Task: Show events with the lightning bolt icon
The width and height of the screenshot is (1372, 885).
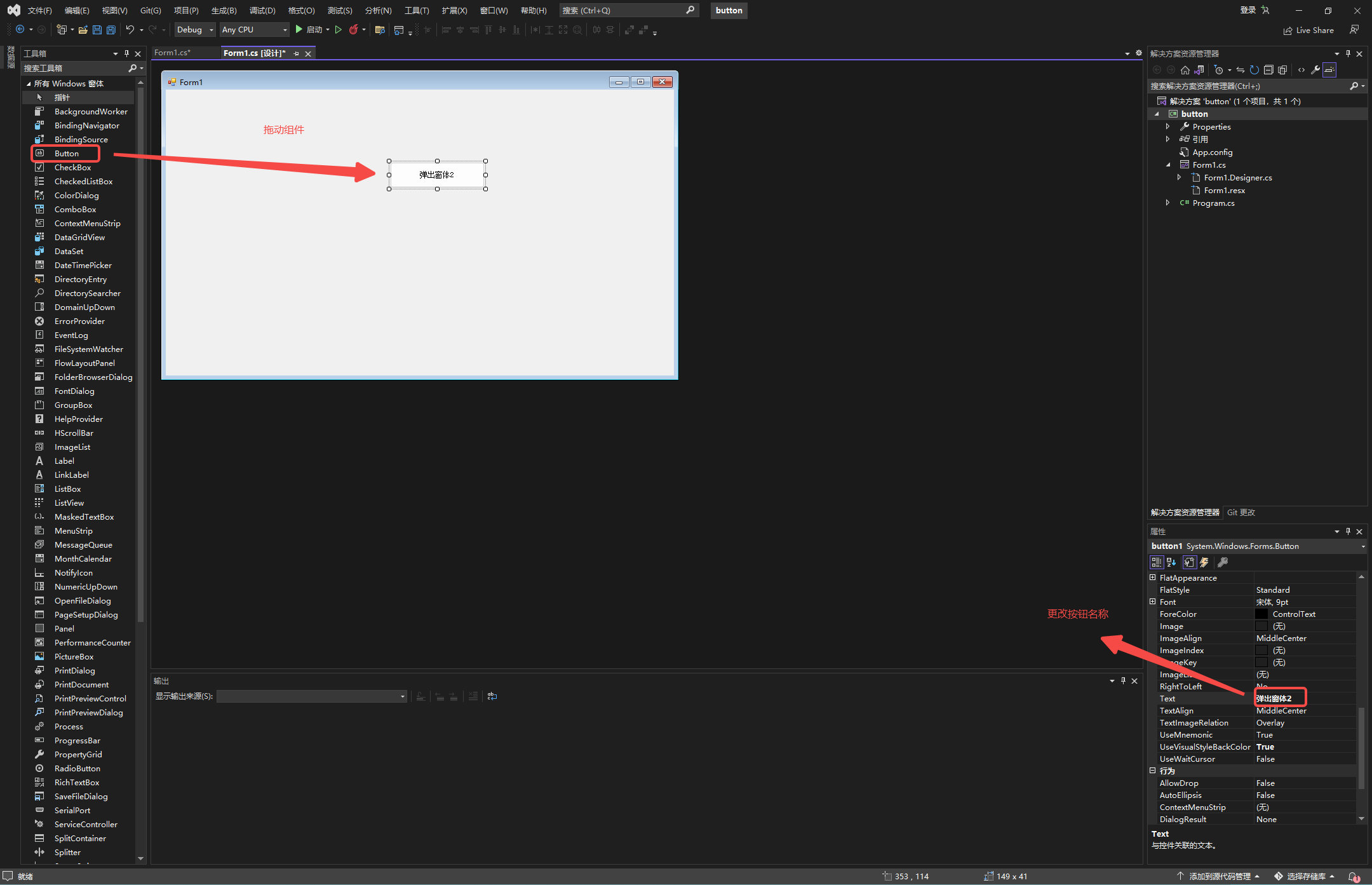Action: 1204,562
